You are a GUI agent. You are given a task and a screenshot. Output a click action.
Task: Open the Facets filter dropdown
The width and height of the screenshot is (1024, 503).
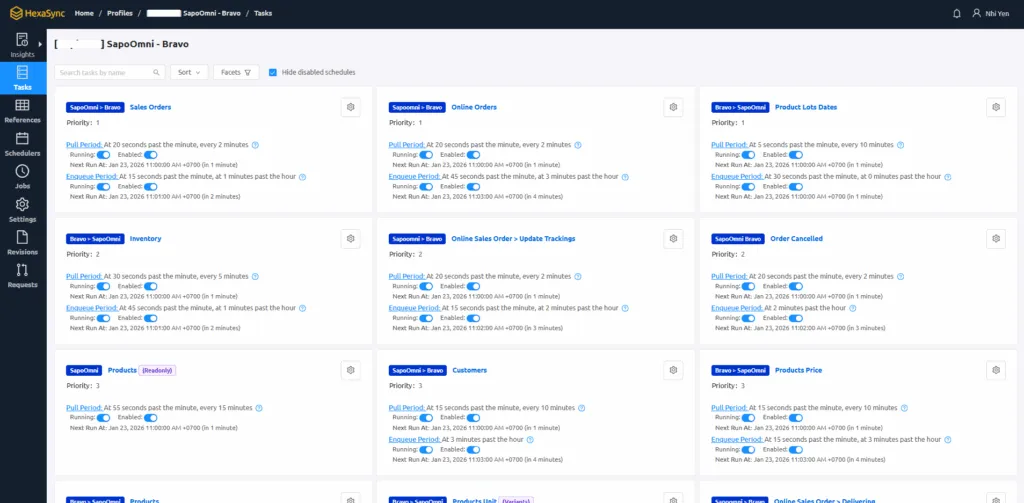[236, 72]
